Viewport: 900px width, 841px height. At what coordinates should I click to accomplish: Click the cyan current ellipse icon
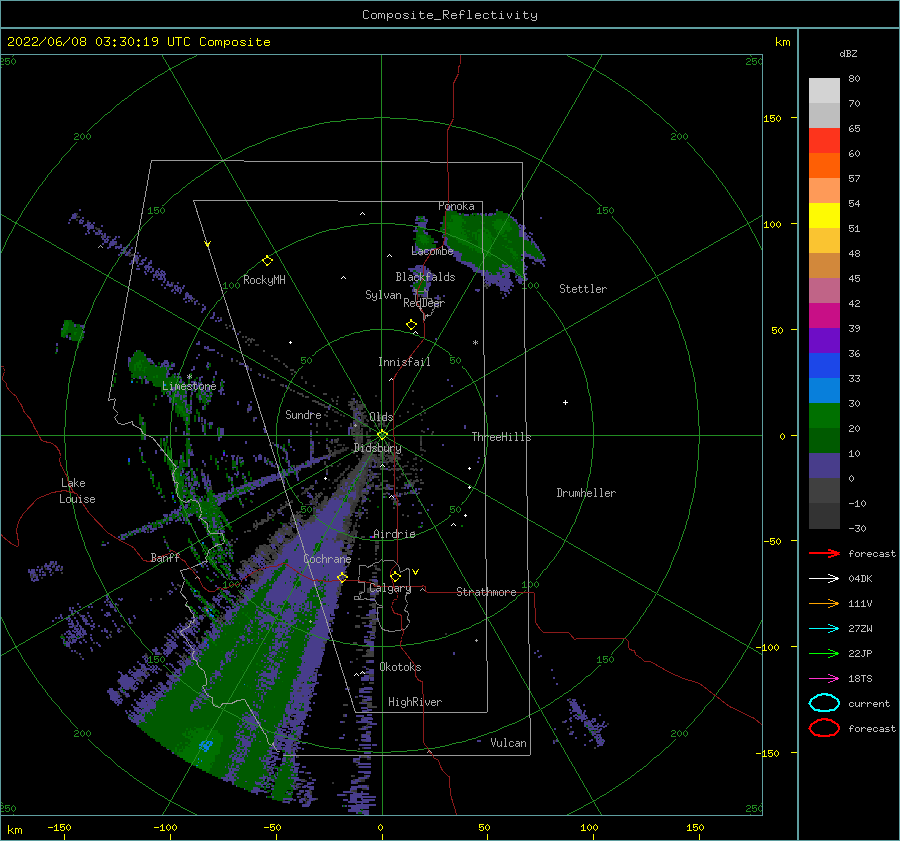point(824,703)
